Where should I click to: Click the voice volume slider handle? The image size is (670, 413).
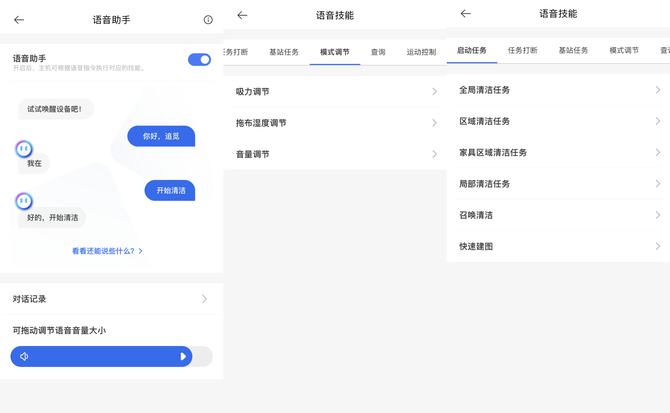[183, 357]
